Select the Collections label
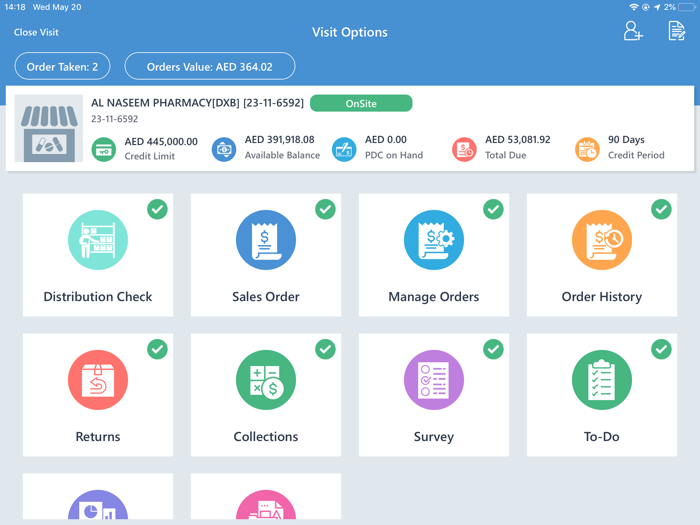The width and height of the screenshot is (700, 525). (x=266, y=437)
